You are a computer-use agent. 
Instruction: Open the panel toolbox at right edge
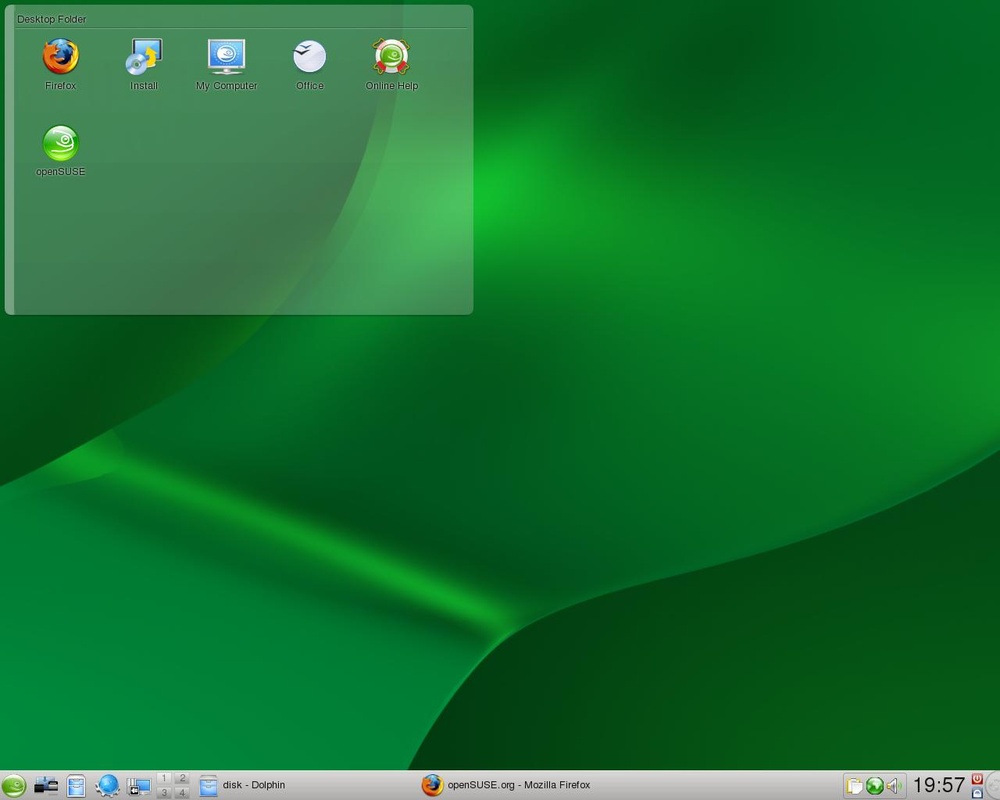(994, 785)
